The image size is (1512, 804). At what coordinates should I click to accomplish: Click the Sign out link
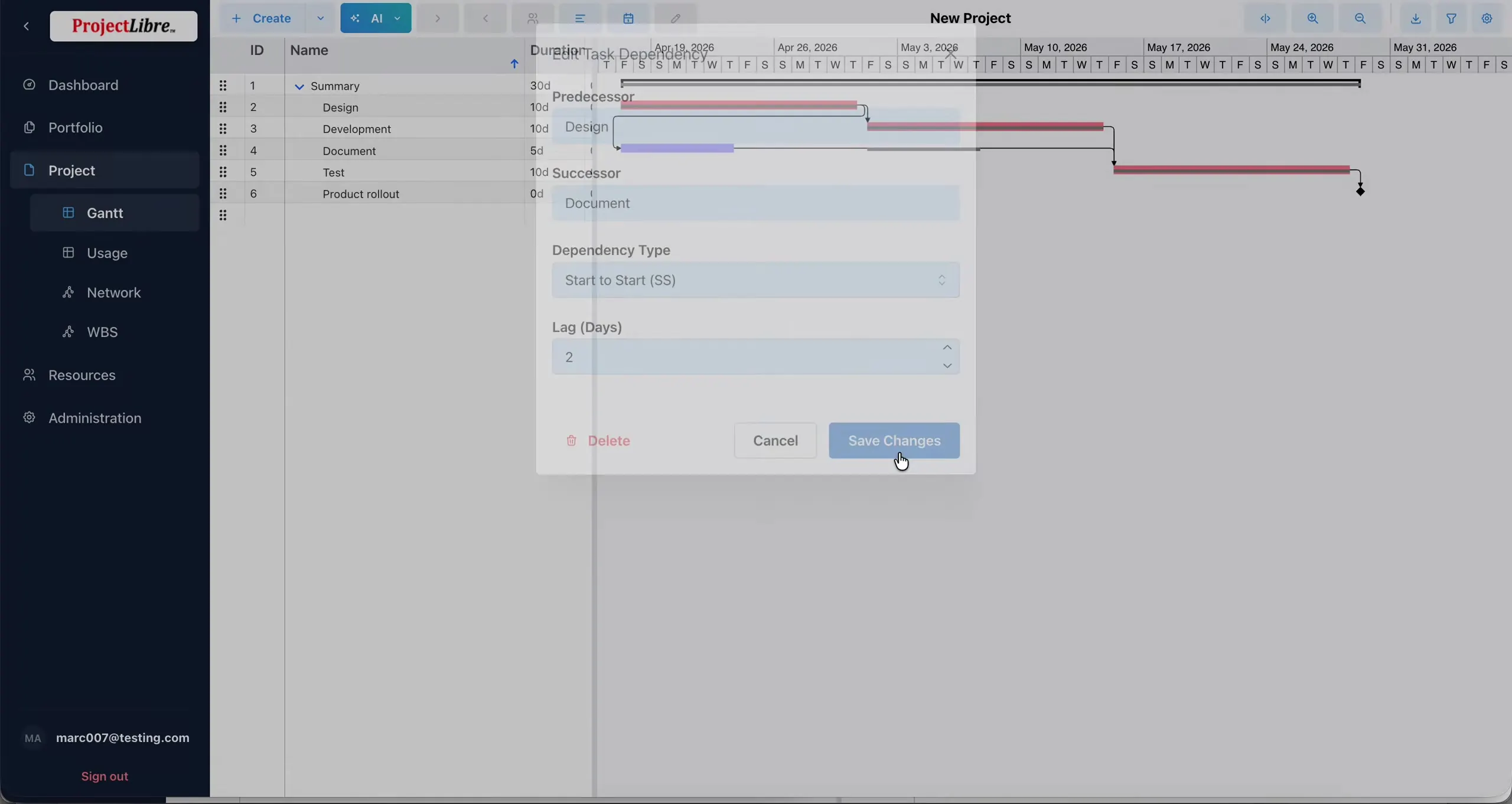tap(105, 776)
